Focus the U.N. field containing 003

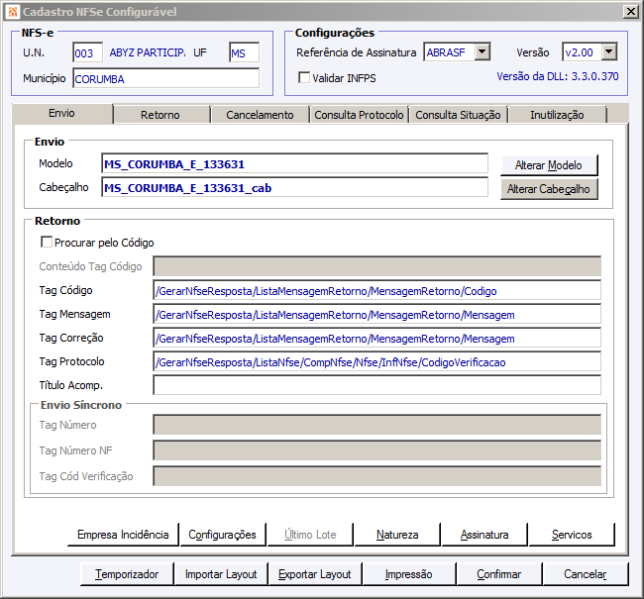point(87,53)
